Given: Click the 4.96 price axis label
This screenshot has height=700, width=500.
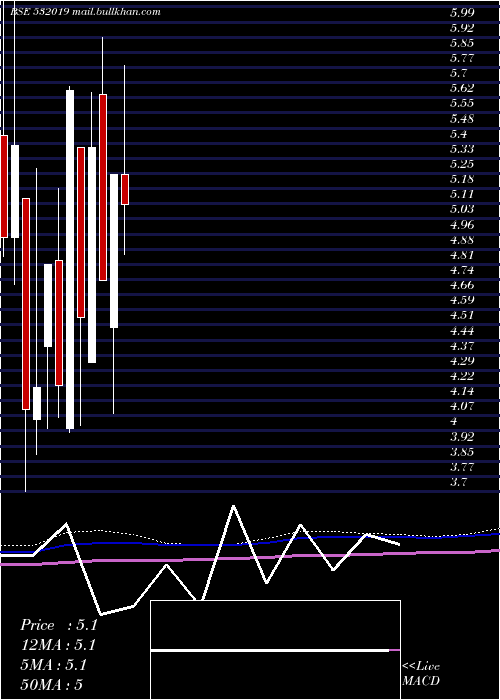Looking at the screenshot, I should 462,225.
